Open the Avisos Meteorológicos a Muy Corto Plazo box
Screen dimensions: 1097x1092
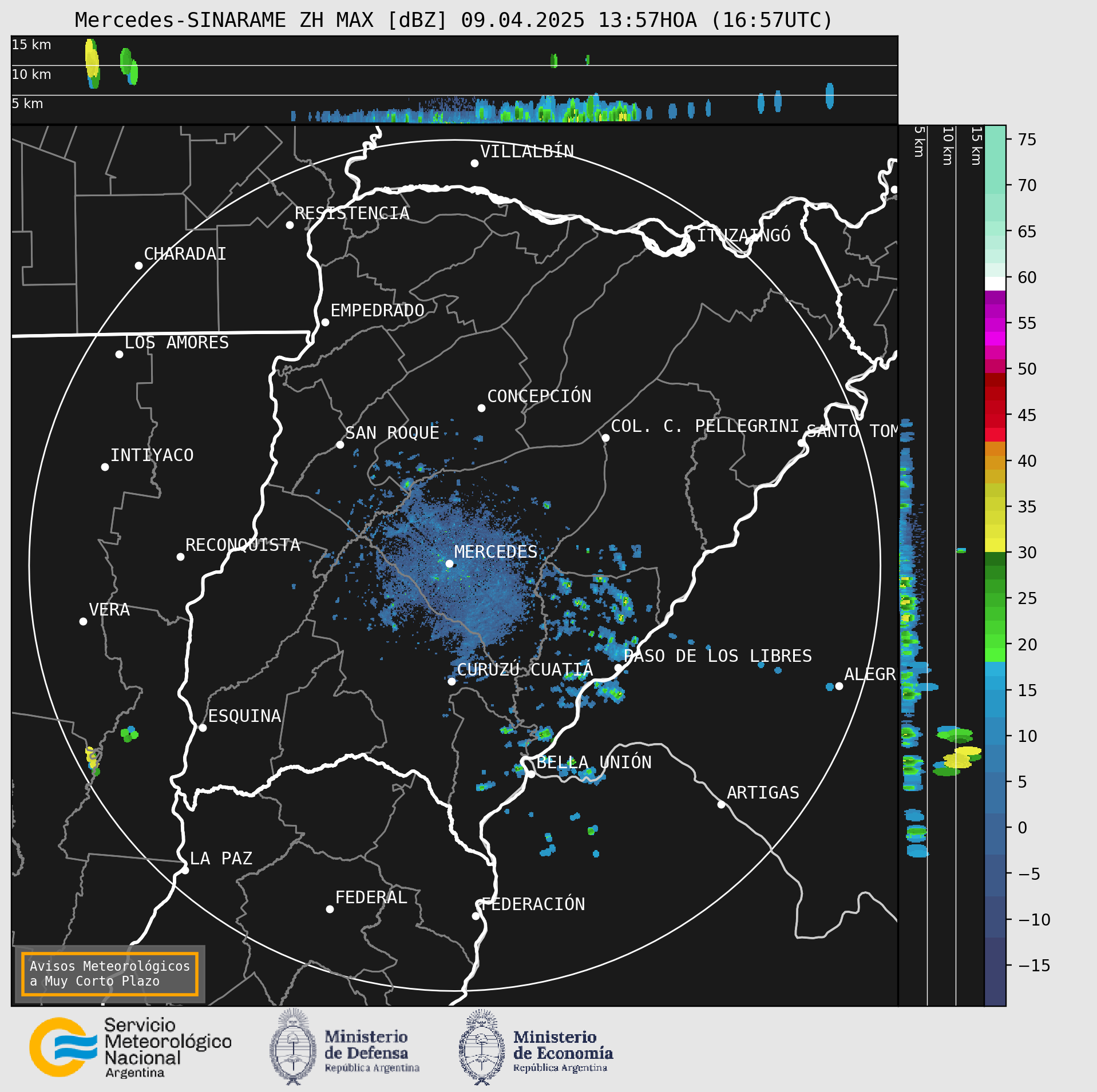(x=110, y=974)
